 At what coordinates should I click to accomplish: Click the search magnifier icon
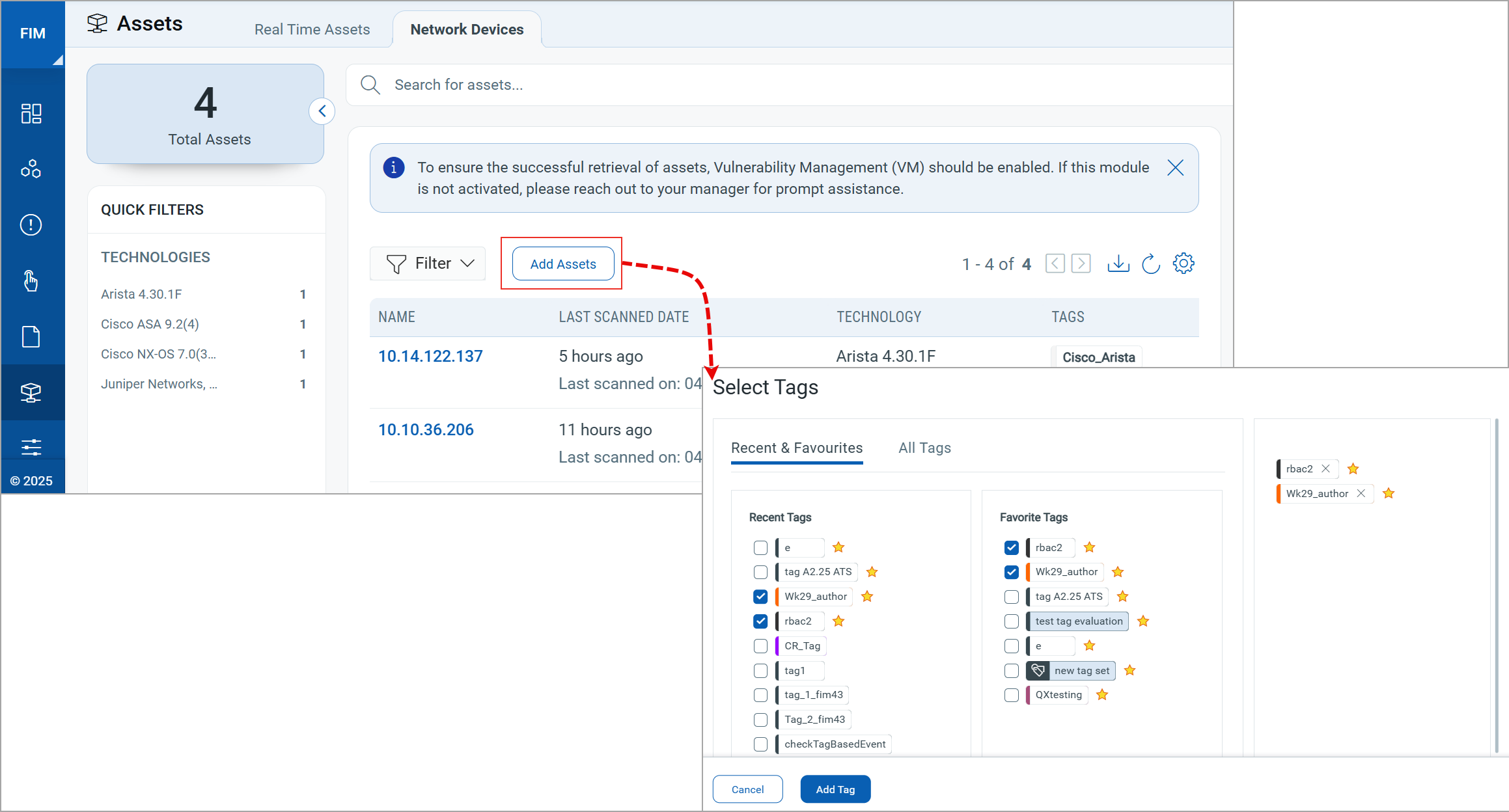pyautogui.click(x=370, y=85)
